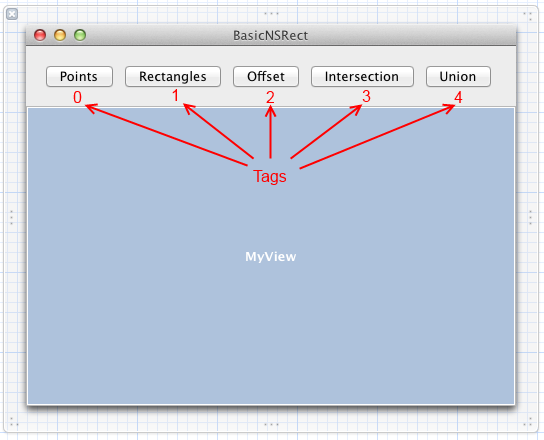The height and width of the screenshot is (440, 544).
Task: Click the bottom-center canvas resize handle dots
Action: [271, 424]
